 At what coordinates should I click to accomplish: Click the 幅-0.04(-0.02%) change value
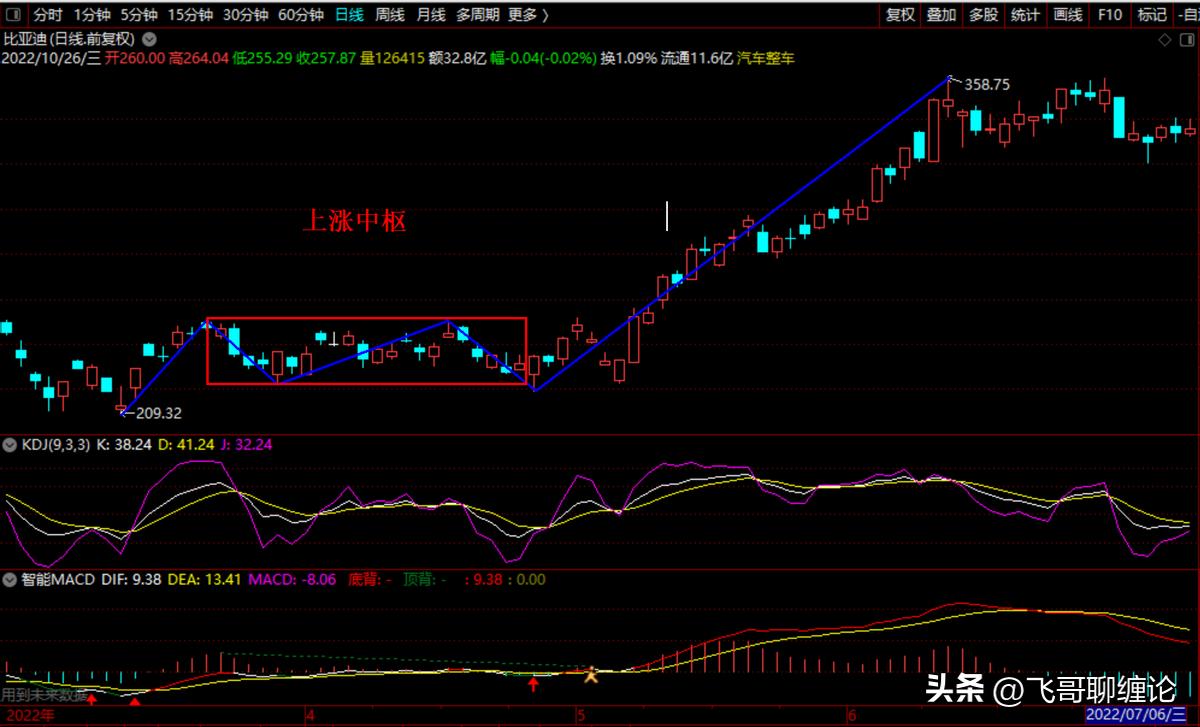pyautogui.click(x=544, y=59)
